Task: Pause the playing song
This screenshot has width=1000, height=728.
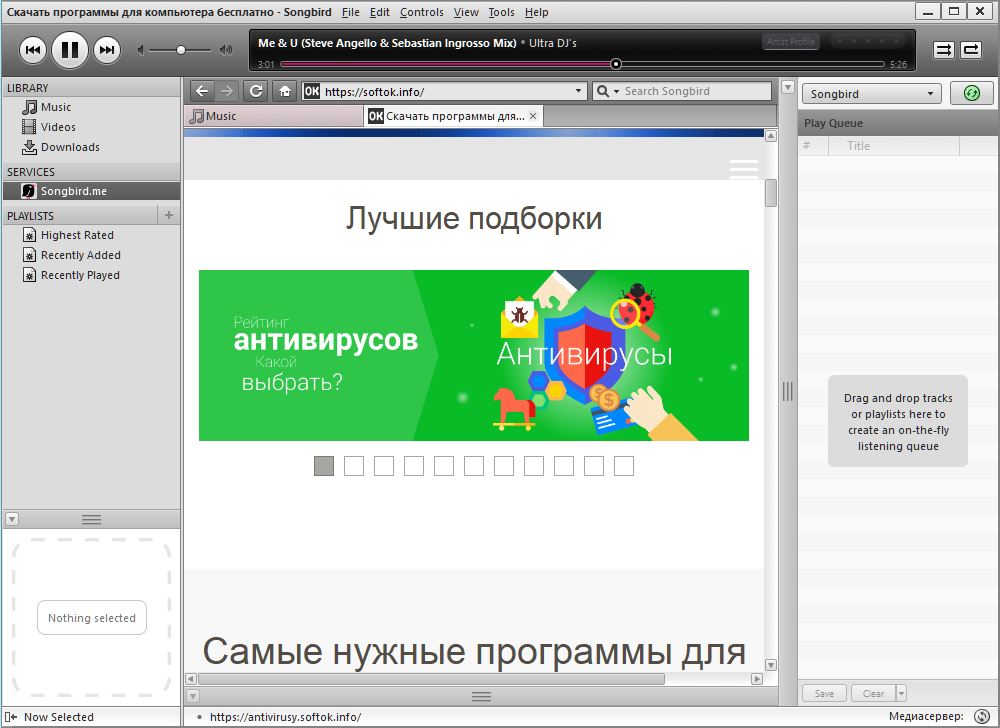Action: pyautogui.click(x=70, y=50)
